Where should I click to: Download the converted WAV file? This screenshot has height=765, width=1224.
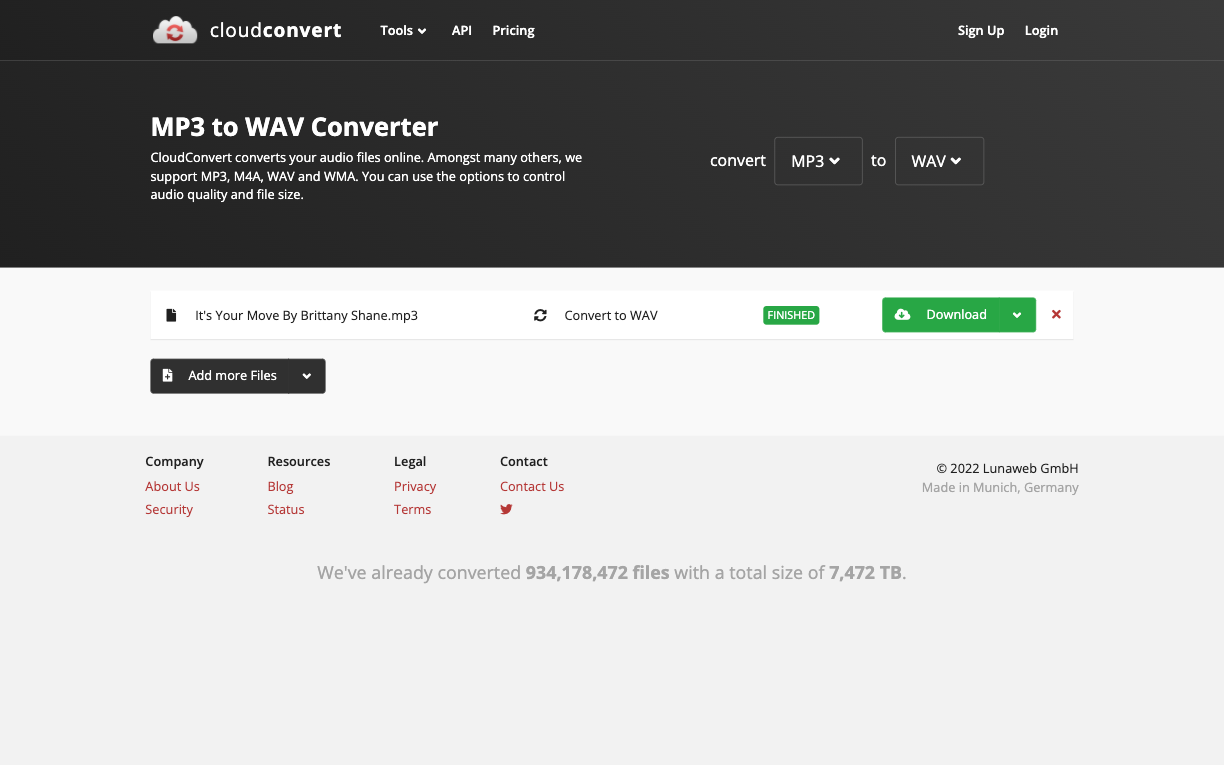[x=940, y=315]
